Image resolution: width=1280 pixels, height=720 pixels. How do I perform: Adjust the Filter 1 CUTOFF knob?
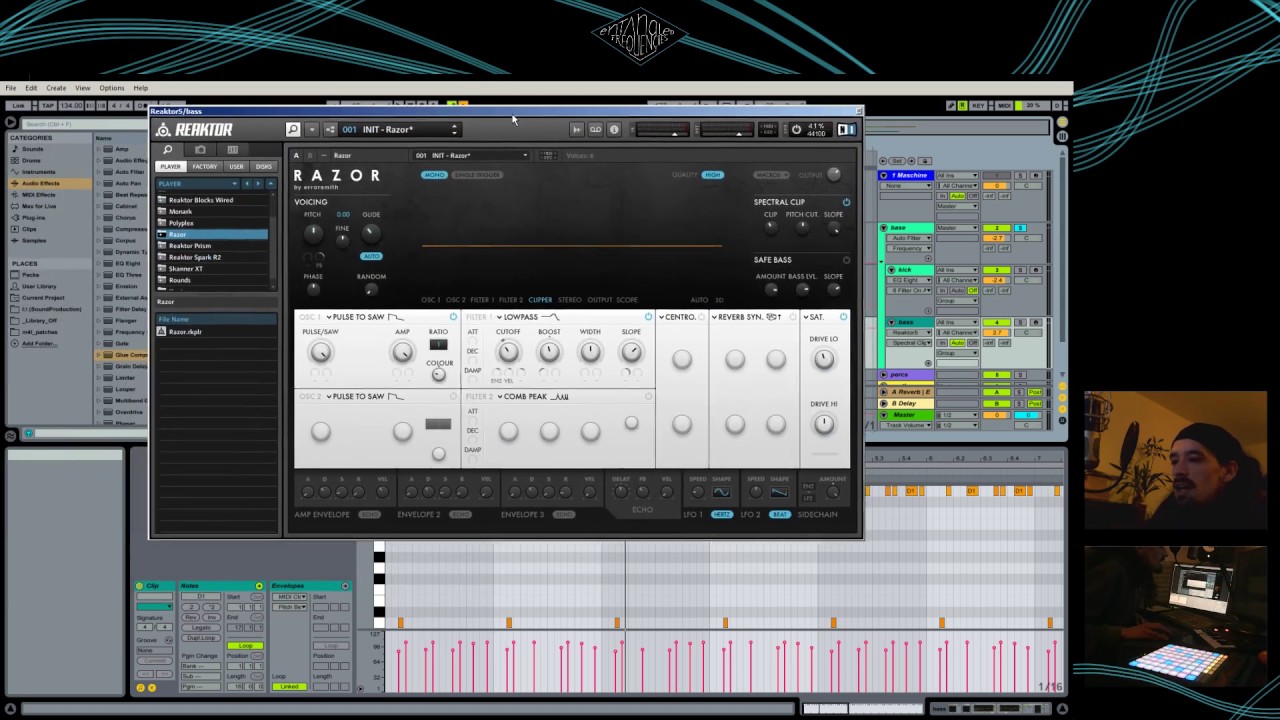pos(508,352)
